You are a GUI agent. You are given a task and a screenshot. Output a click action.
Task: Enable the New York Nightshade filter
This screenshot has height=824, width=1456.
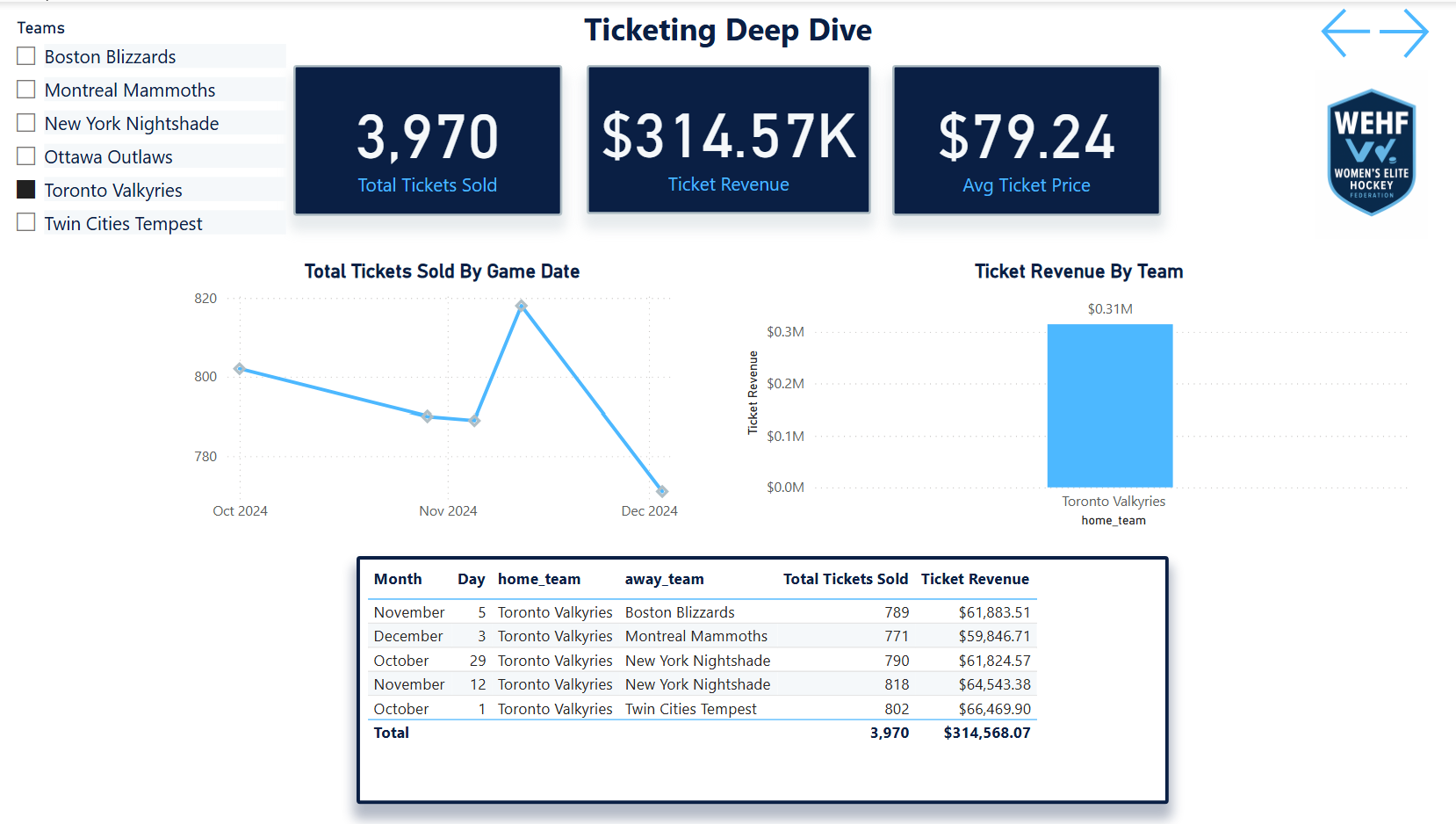coord(25,122)
